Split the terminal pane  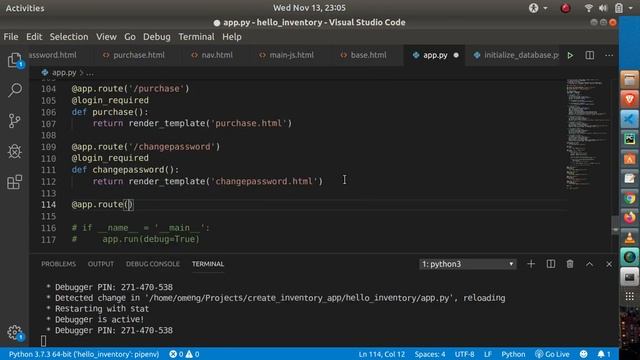click(x=551, y=264)
